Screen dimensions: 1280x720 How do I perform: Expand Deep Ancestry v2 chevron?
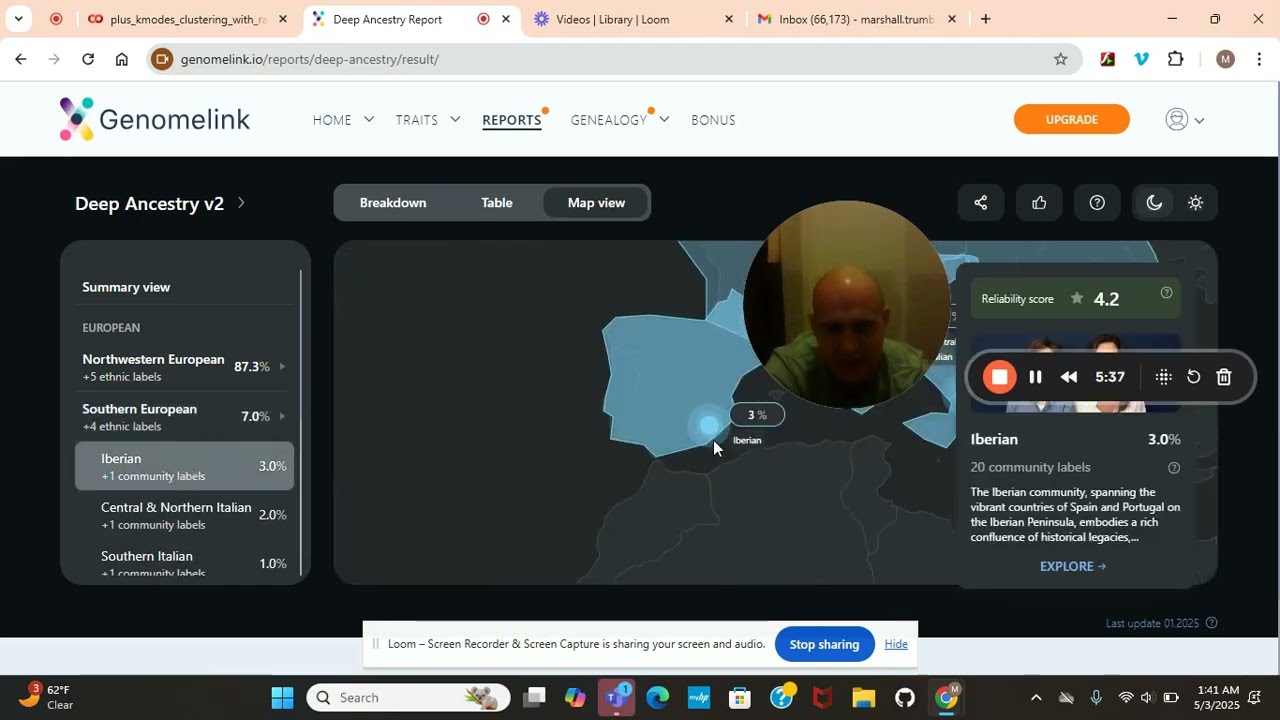click(x=241, y=203)
